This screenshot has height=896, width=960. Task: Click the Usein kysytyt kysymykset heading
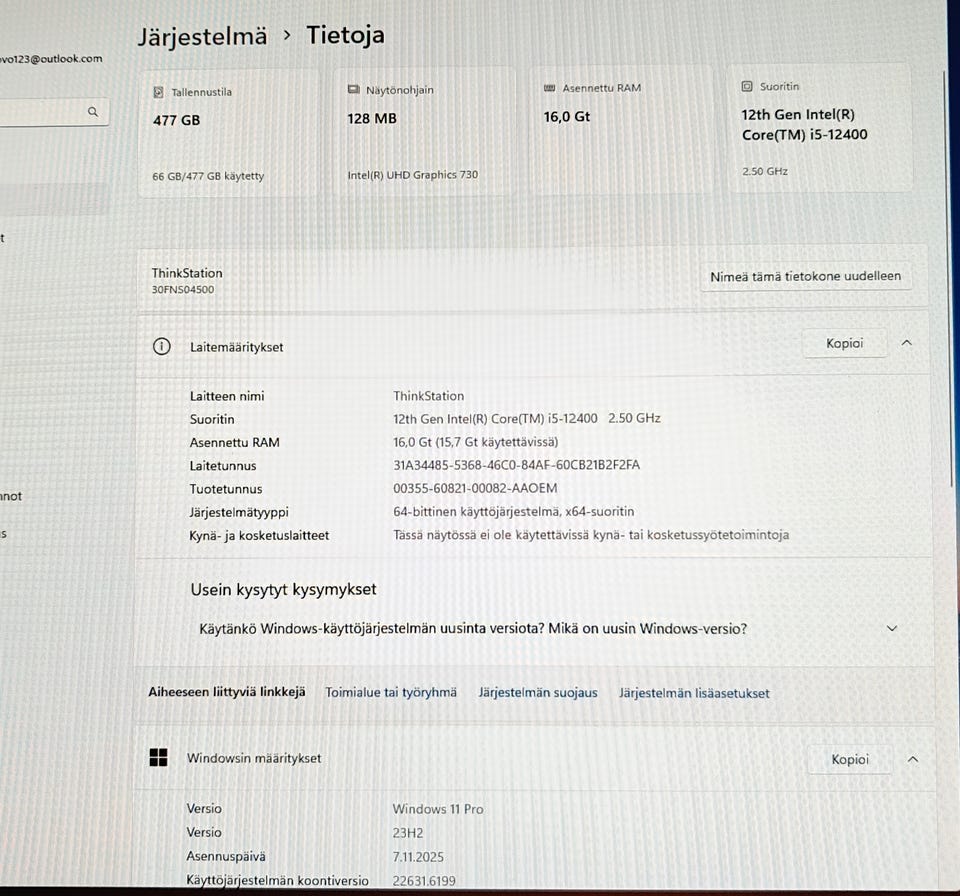coord(283,590)
